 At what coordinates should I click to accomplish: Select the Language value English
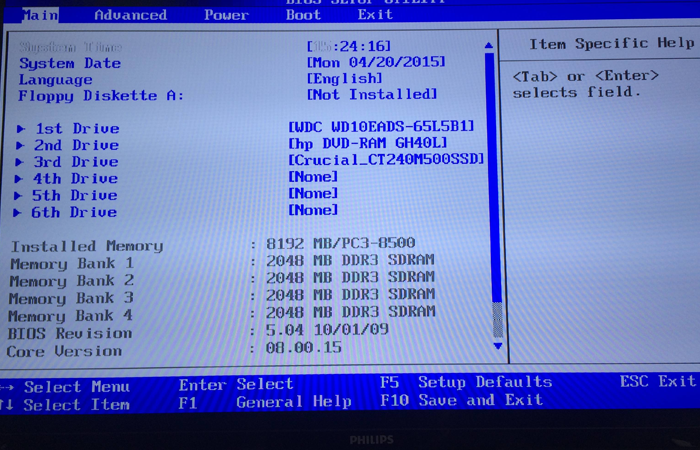[x=345, y=79]
